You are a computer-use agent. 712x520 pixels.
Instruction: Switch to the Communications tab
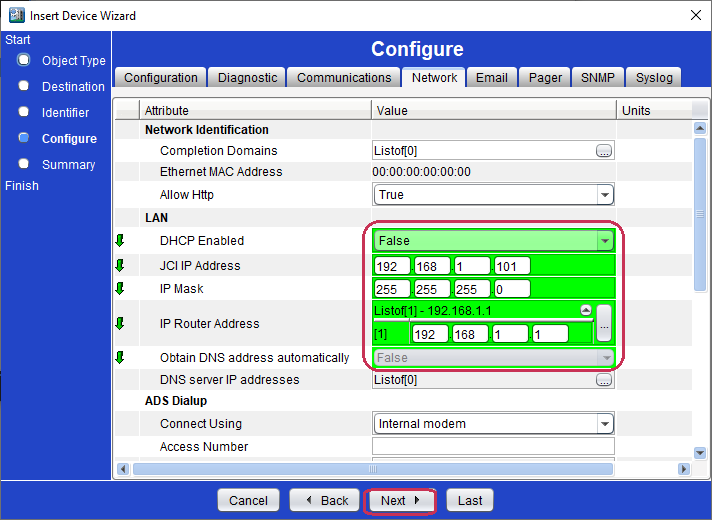(x=344, y=78)
